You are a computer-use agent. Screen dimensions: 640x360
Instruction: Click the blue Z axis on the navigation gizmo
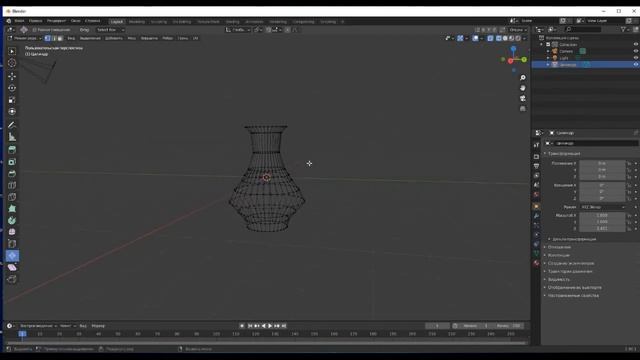513,49
